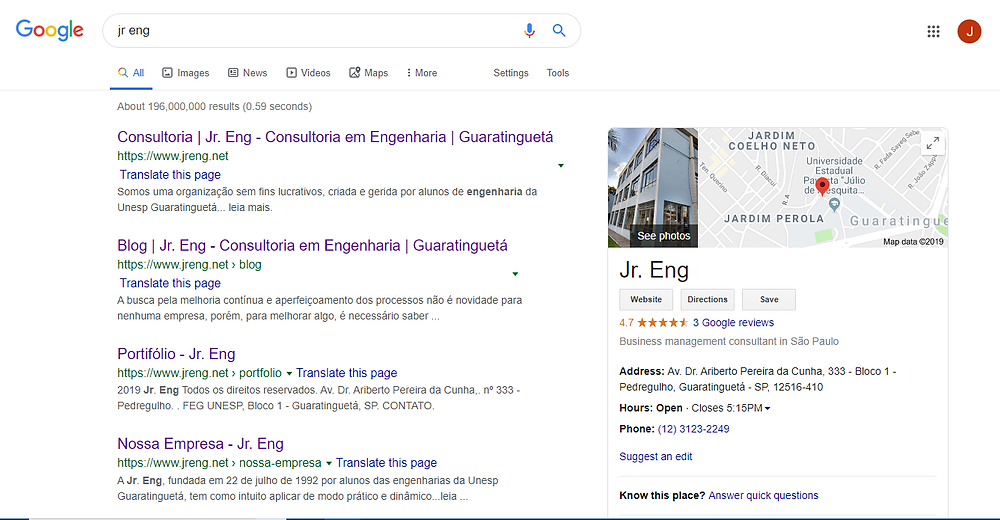Click the Save button in the knowledge panel
1000x520 pixels.
pos(769,299)
